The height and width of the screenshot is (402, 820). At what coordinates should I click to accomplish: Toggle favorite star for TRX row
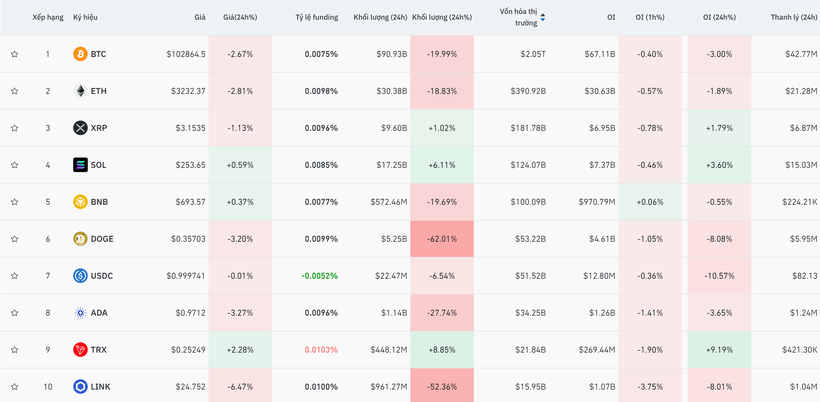pyautogui.click(x=15, y=350)
